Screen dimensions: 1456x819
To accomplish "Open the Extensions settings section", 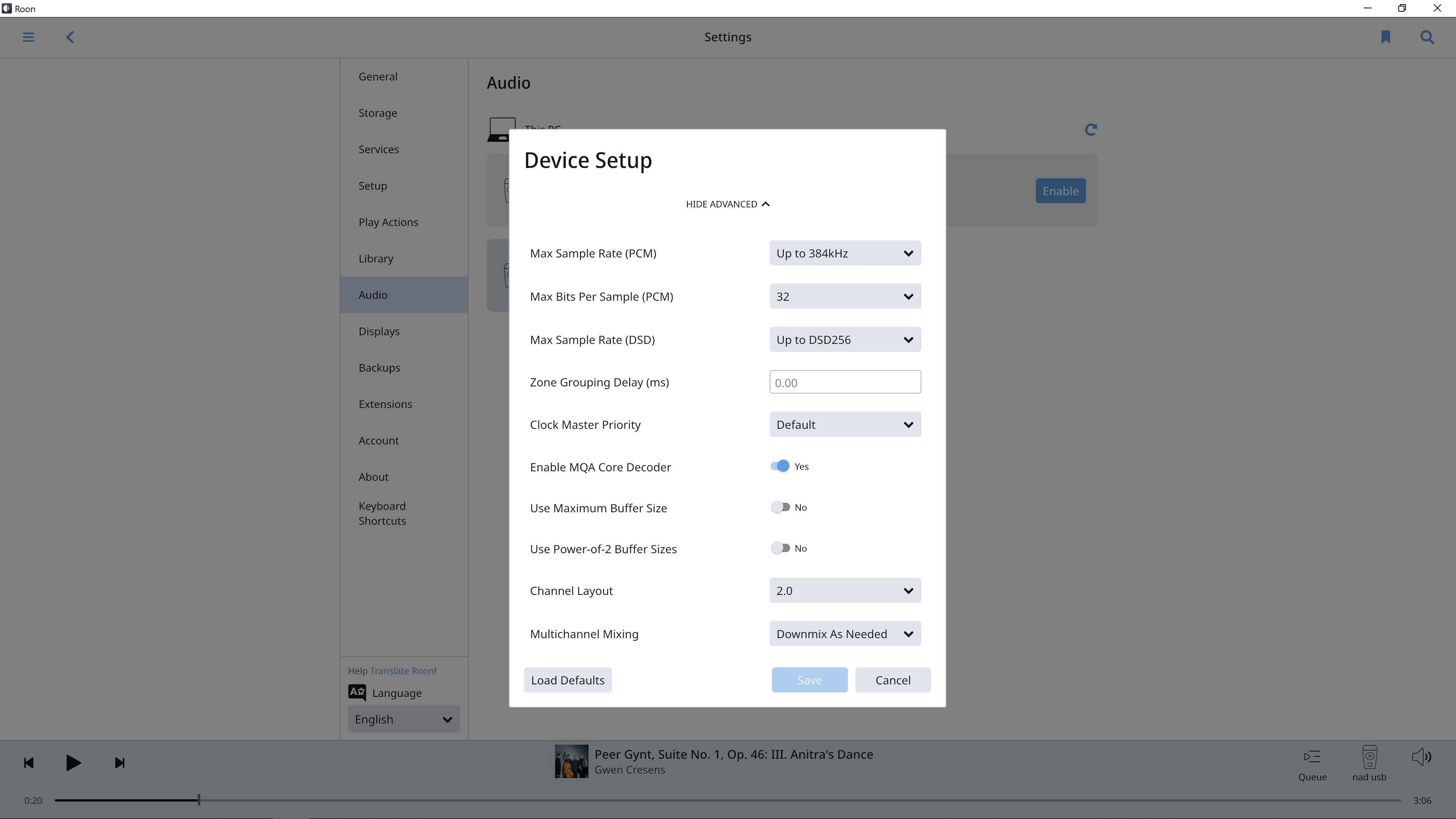I will [x=386, y=403].
